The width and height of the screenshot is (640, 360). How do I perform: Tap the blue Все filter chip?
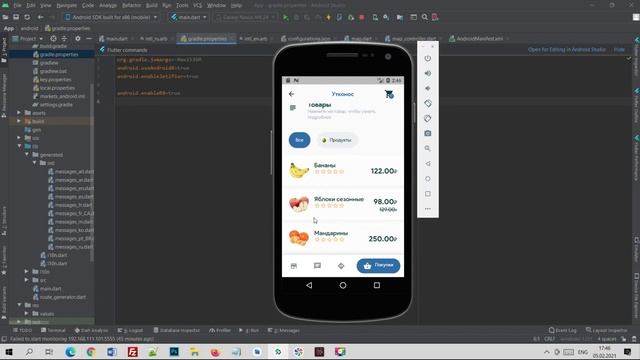[x=299, y=140]
